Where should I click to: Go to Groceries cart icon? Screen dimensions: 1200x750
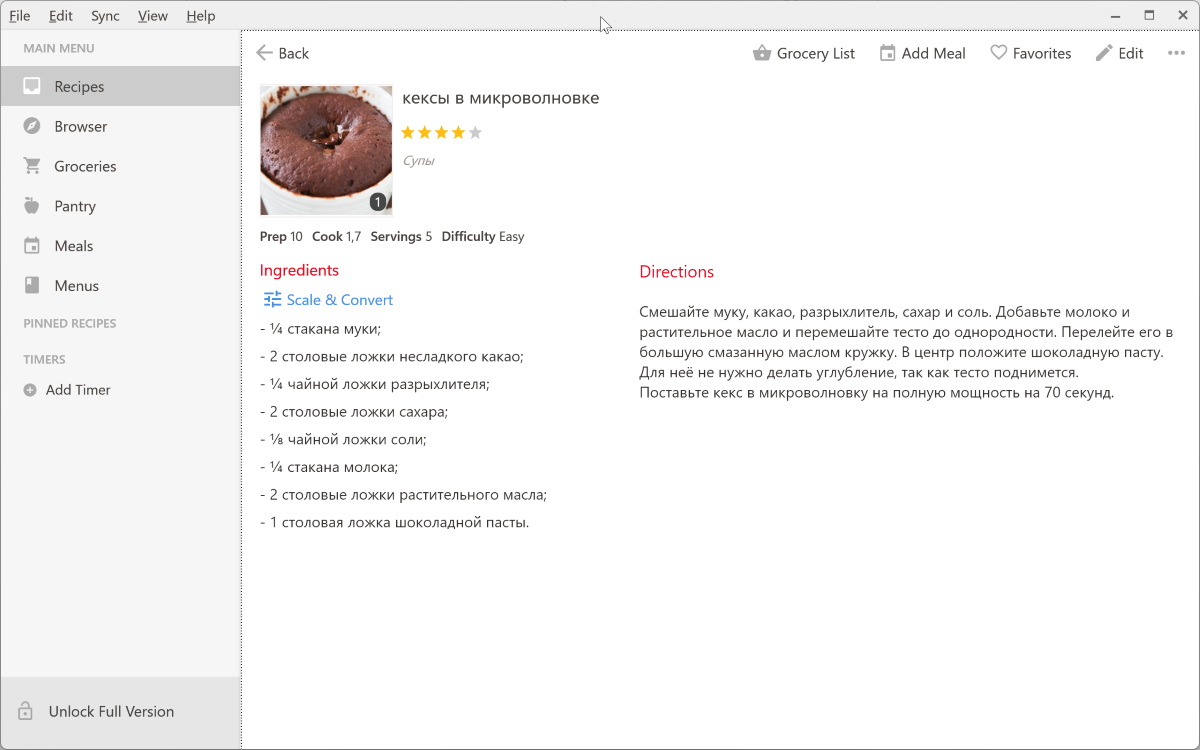(x=32, y=166)
